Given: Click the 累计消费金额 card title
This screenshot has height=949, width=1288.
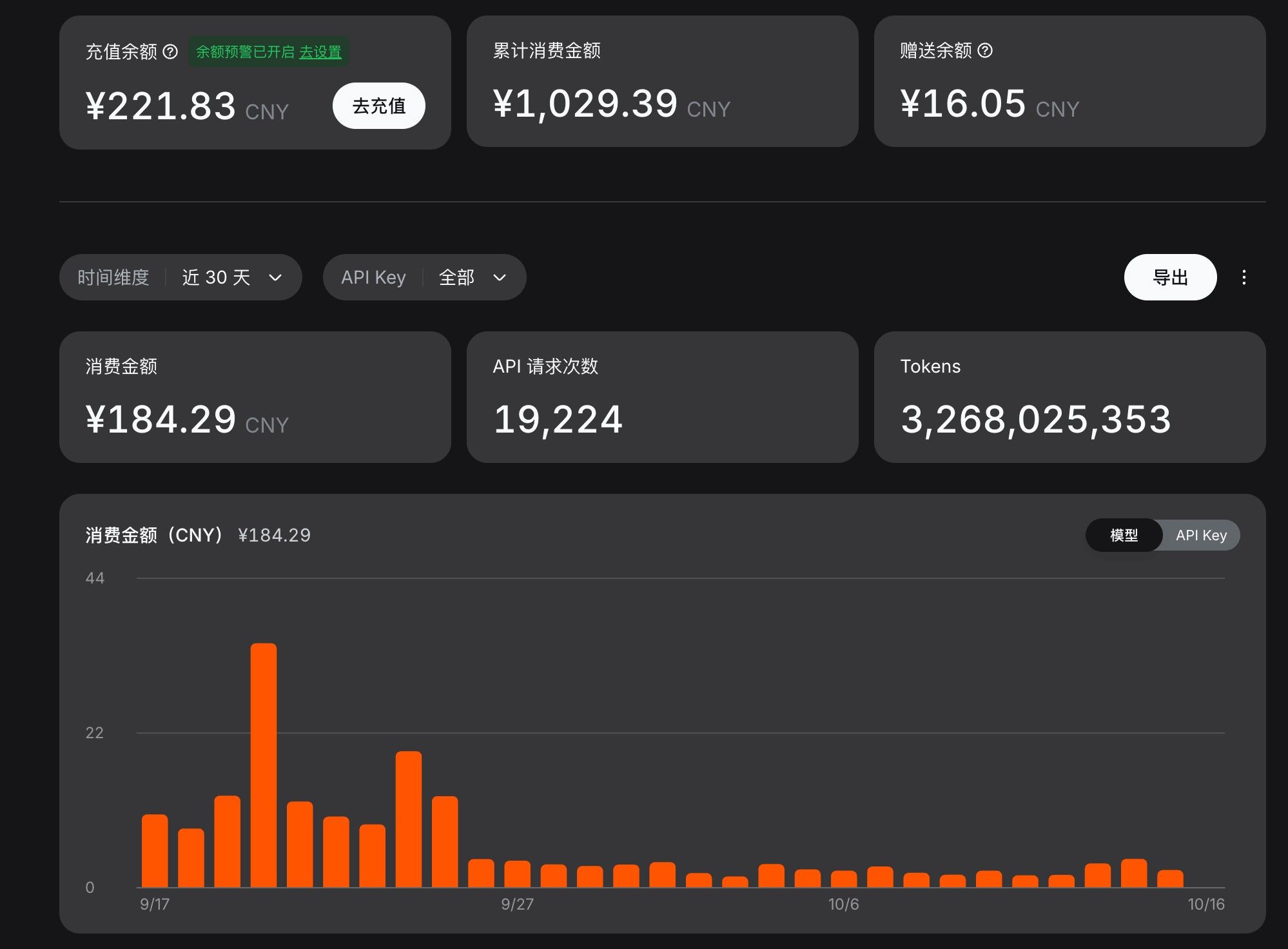Looking at the screenshot, I should tap(547, 50).
